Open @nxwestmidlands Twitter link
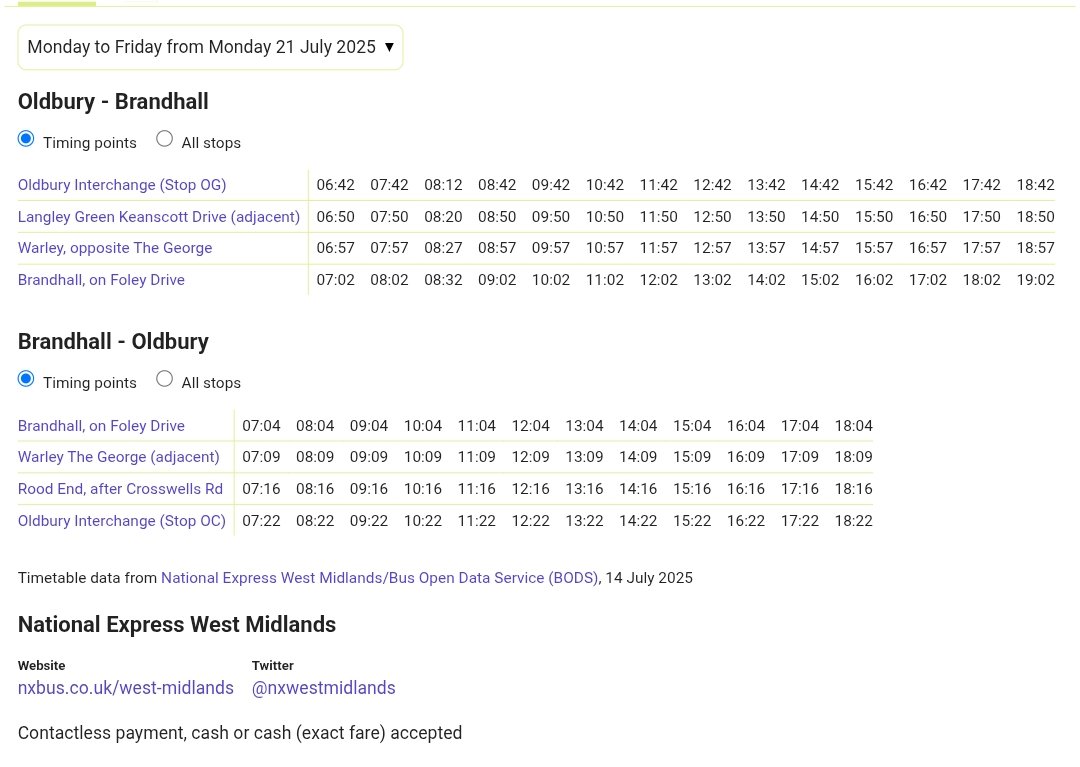This screenshot has width=1080, height=767. [324, 689]
